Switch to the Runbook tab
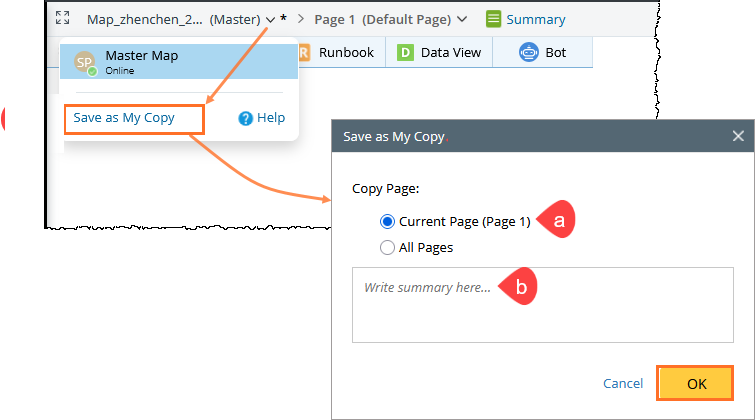Viewport: 755px width, 420px height. click(341, 52)
